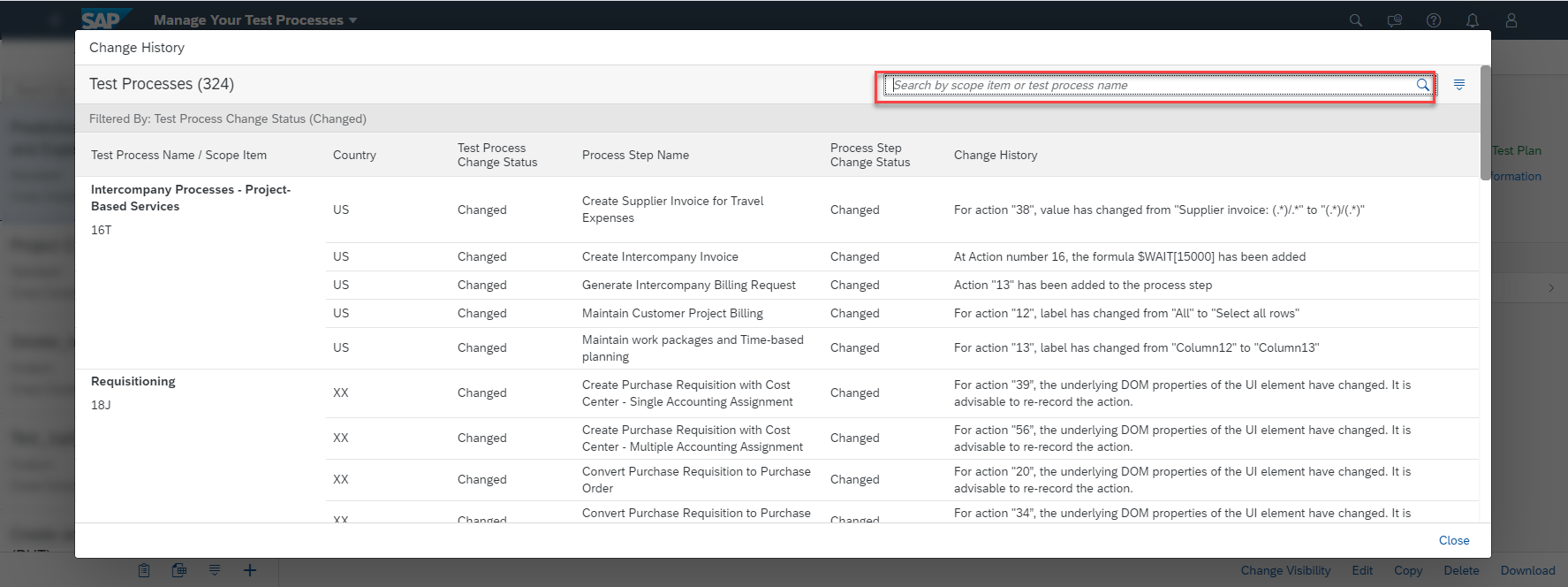The height and width of the screenshot is (587, 1568).
Task: Click the Country column header
Action: pos(354,155)
